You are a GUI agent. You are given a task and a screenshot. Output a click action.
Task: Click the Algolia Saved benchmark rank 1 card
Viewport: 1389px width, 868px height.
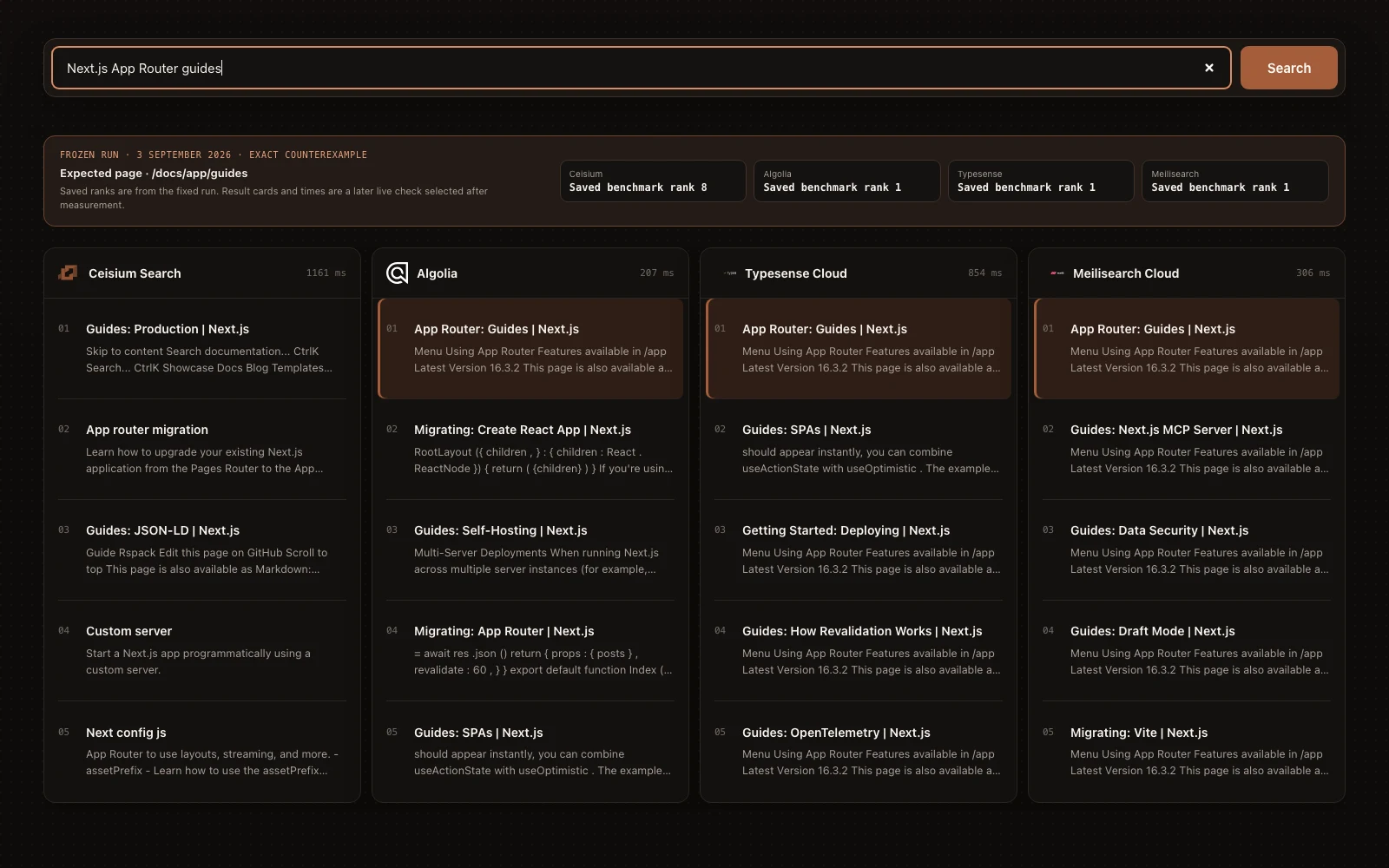pyautogui.click(x=847, y=181)
